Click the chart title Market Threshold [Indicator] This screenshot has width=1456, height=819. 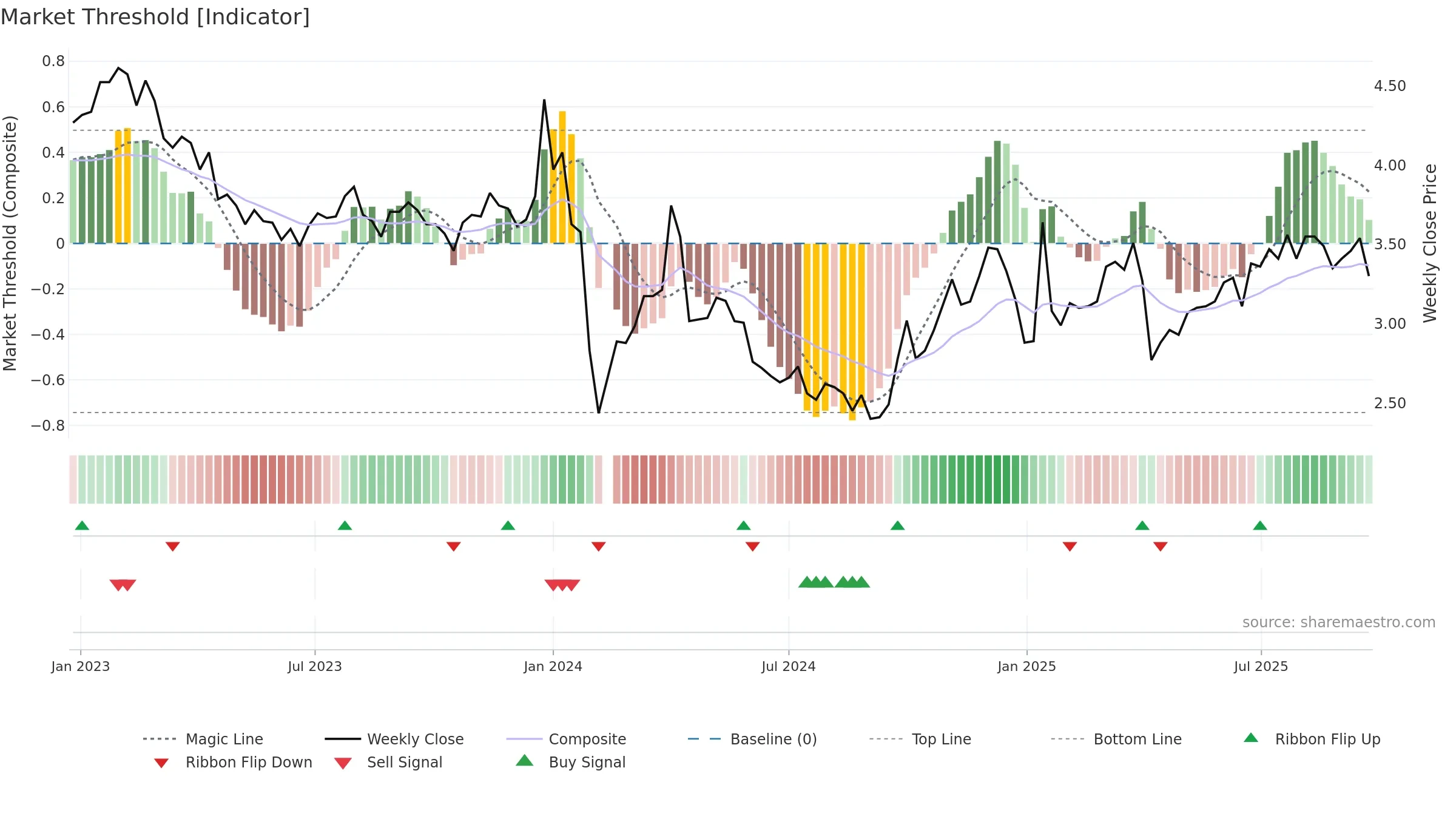tap(155, 17)
